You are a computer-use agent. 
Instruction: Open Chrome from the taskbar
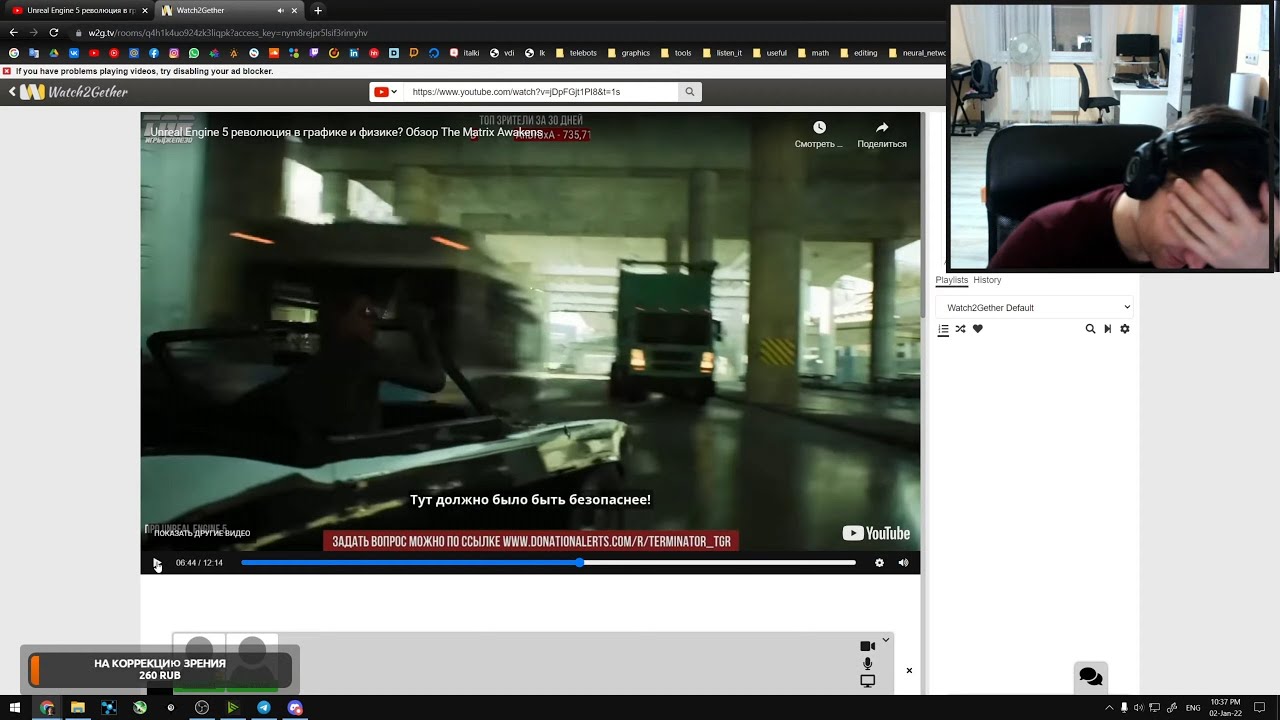(x=47, y=708)
